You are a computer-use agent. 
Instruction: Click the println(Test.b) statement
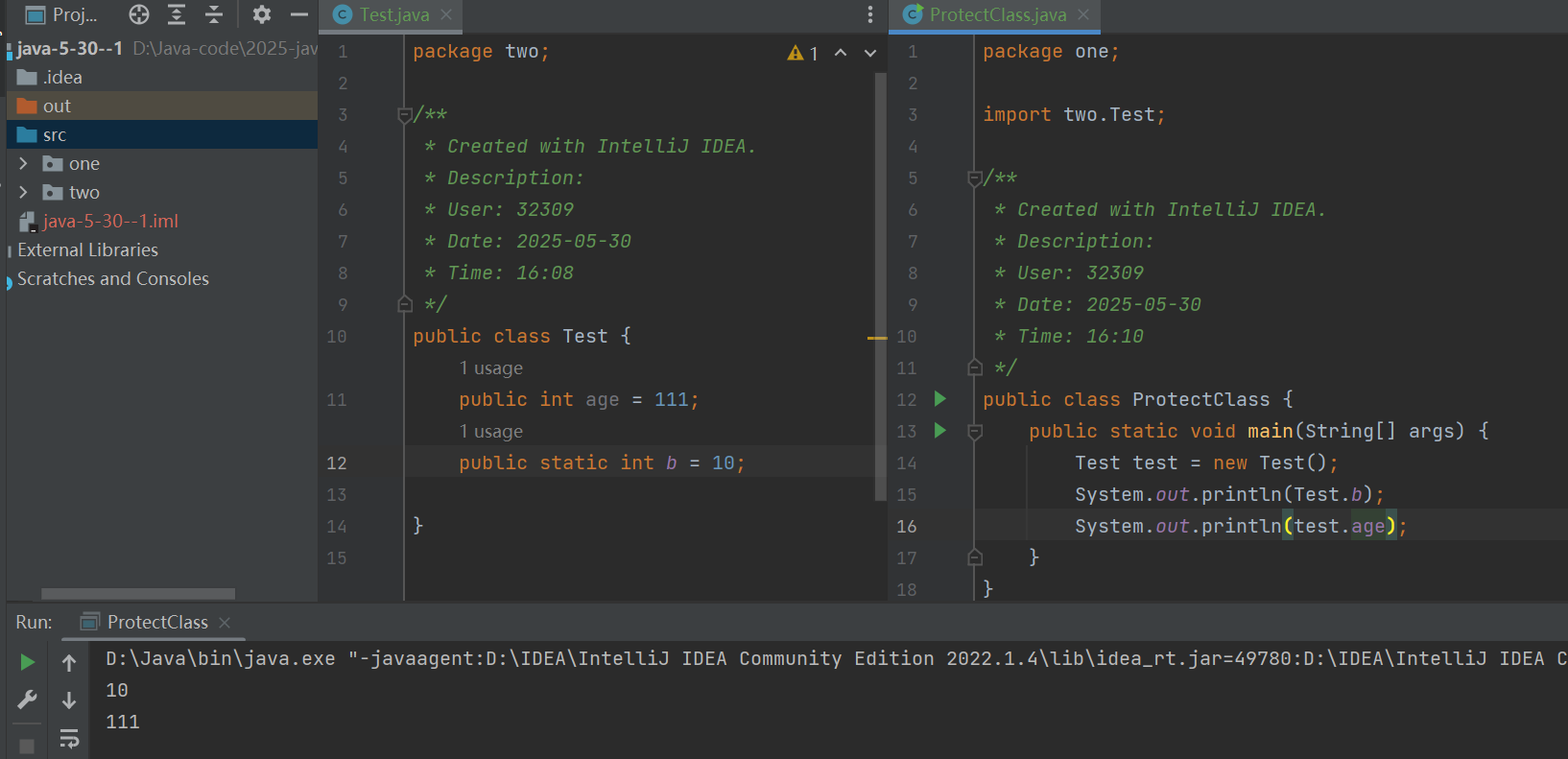tap(1229, 495)
